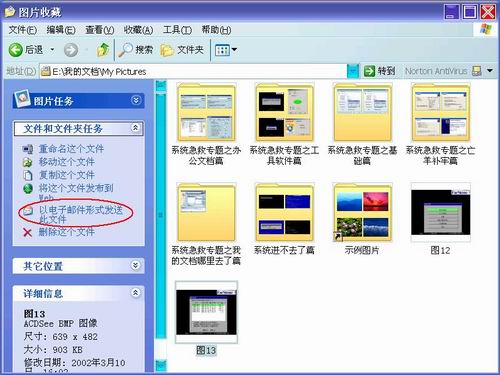
Task: Click the globe publish-to-Web icon
Action: click(28, 188)
